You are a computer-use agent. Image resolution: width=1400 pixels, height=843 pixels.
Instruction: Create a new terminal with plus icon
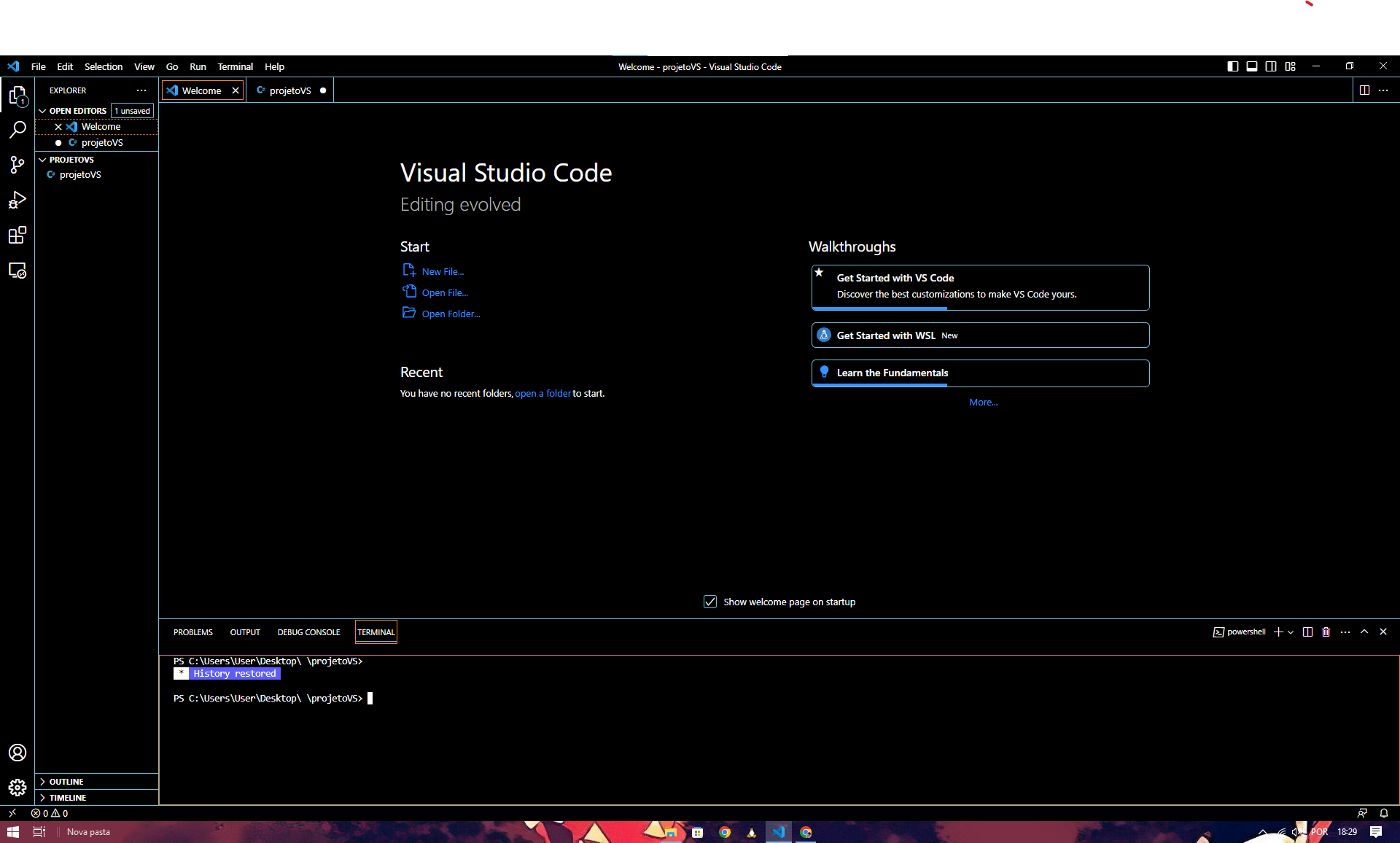(x=1278, y=632)
